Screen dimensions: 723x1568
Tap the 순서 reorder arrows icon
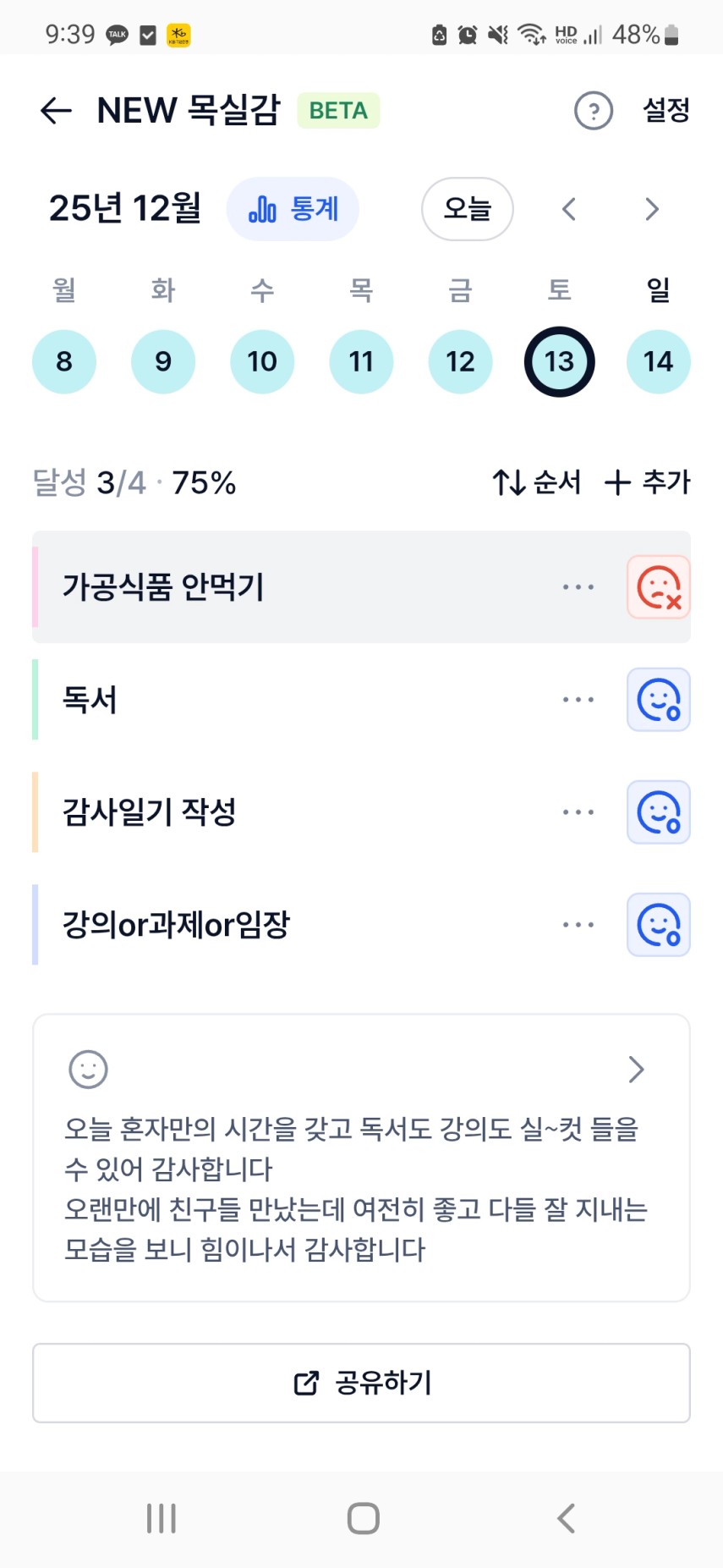510,482
